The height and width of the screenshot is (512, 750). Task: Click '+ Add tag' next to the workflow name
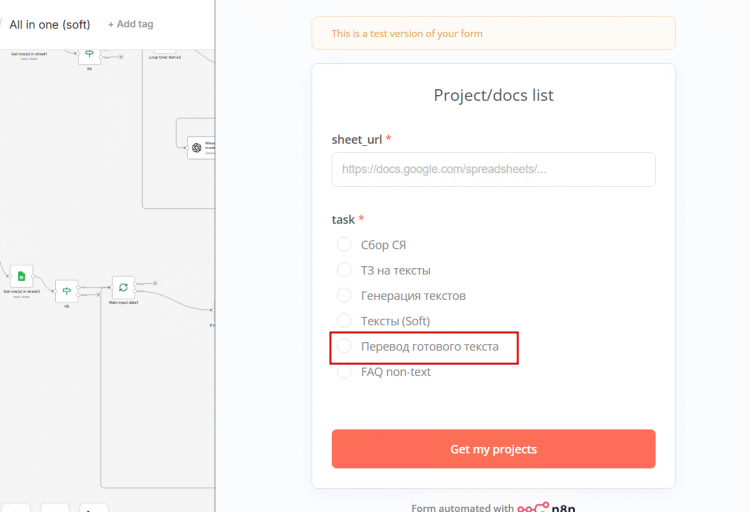pos(131,24)
